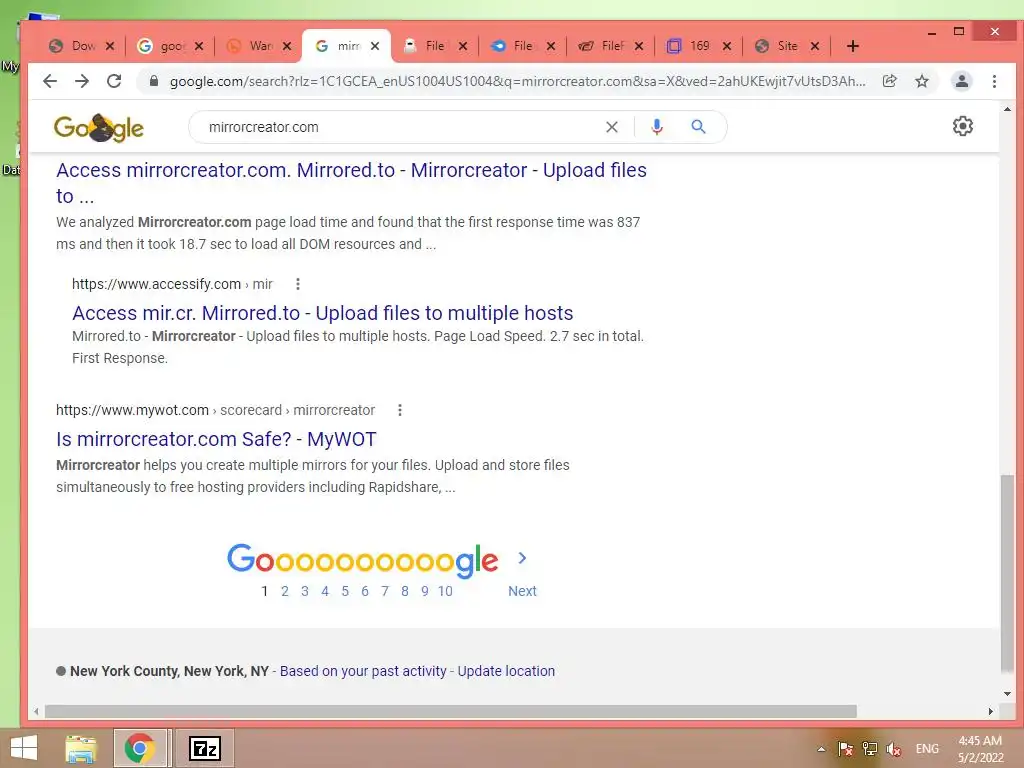Select the Chrome taskbar icon
This screenshot has width=1024, height=768.
140,748
